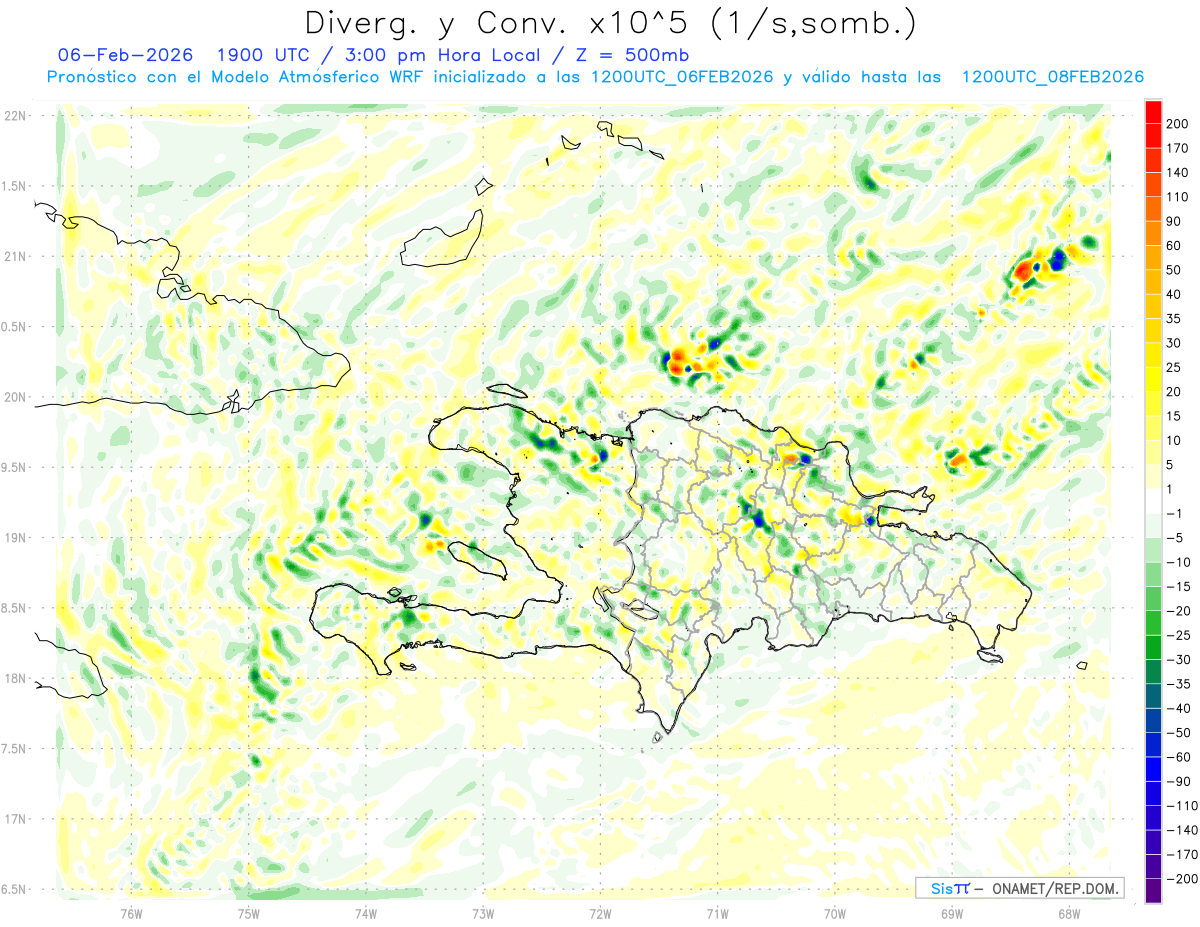Click the '21N' latitude label
This screenshot has height=927, width=1200.
point(14,257)
